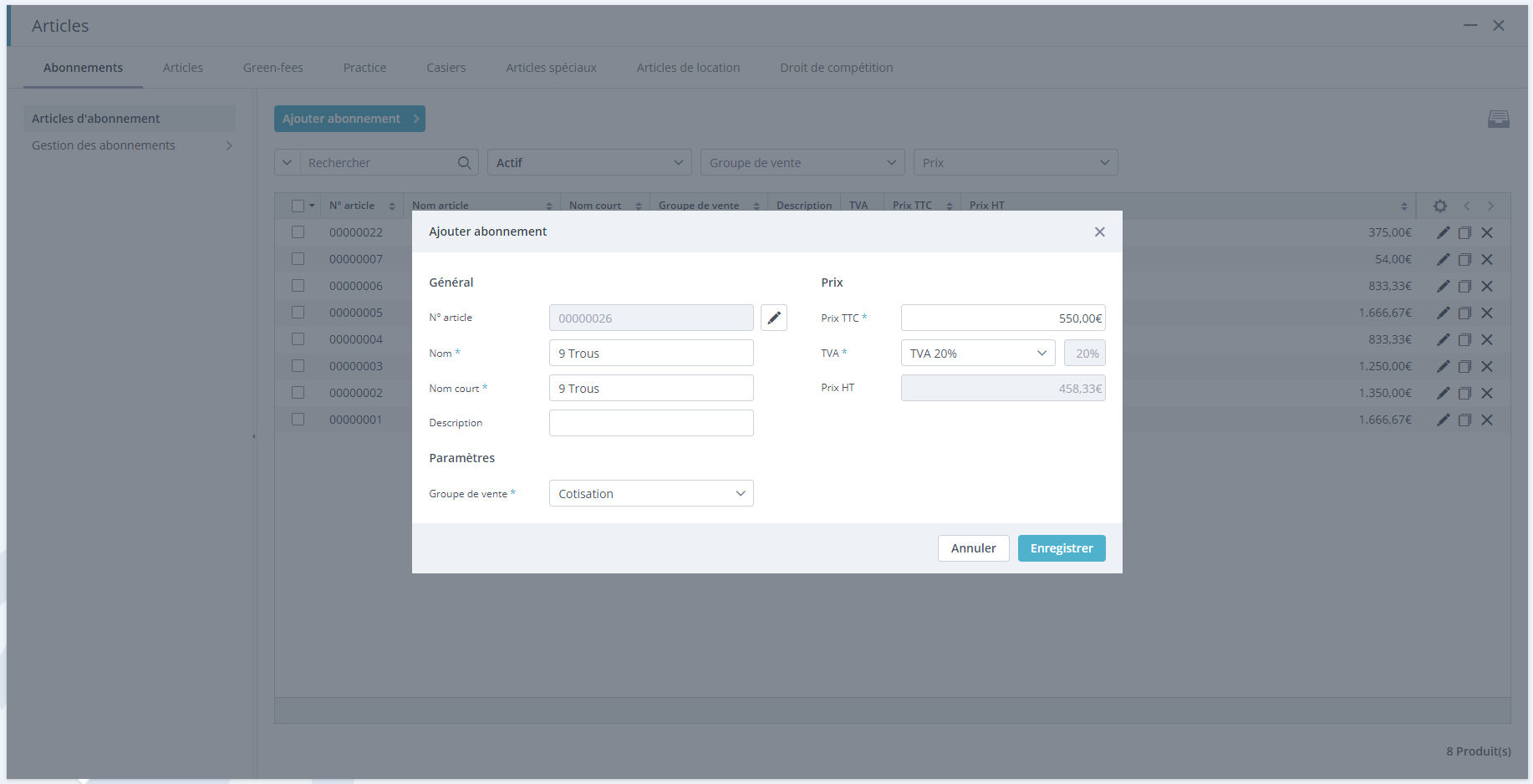Open the Cotisation sales group dropdown

click(651, 493)
